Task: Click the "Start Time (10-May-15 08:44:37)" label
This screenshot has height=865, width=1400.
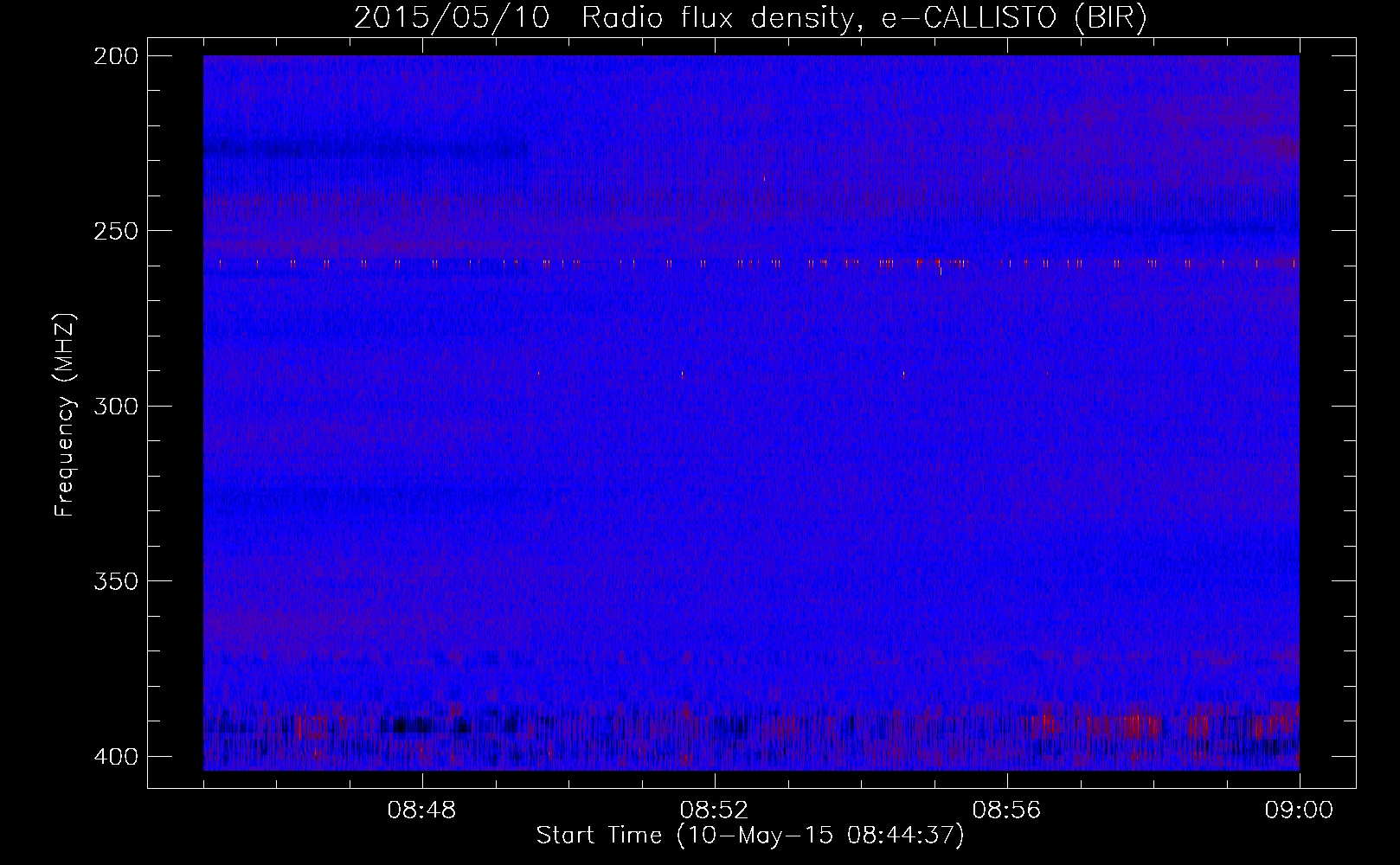Action: click(x=750, y=836)
